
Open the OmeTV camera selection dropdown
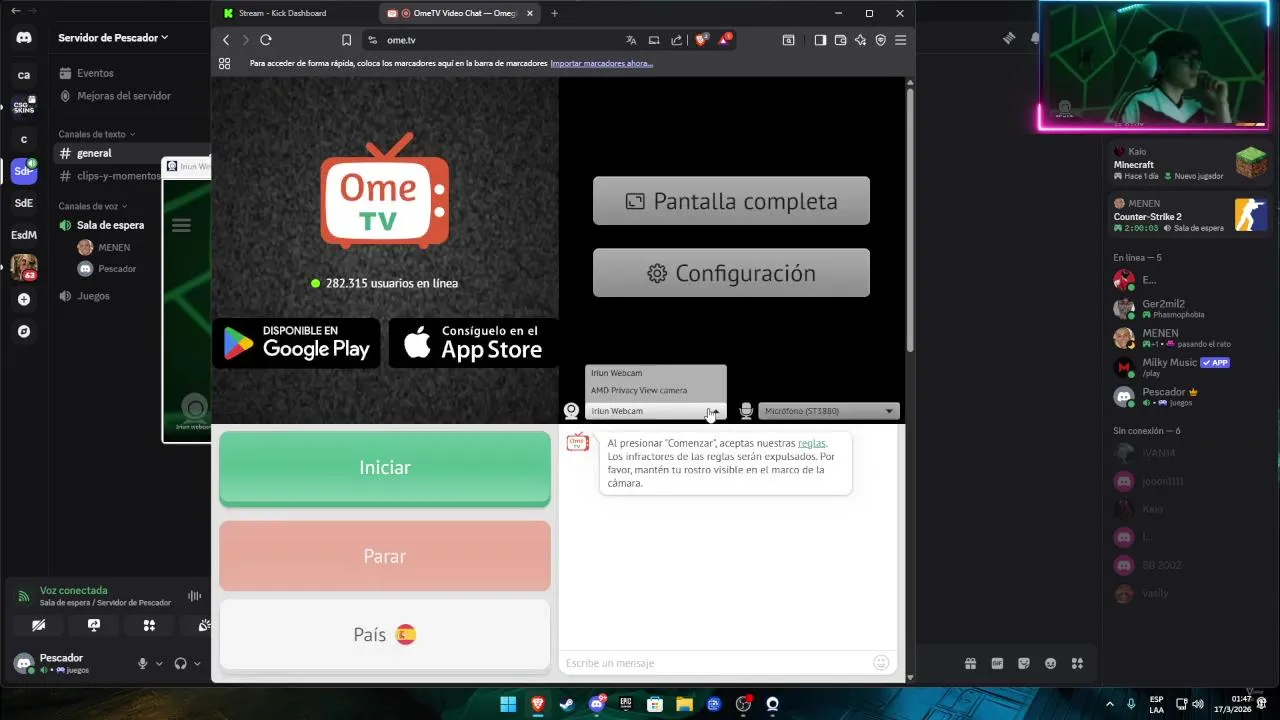pos(656,411)
